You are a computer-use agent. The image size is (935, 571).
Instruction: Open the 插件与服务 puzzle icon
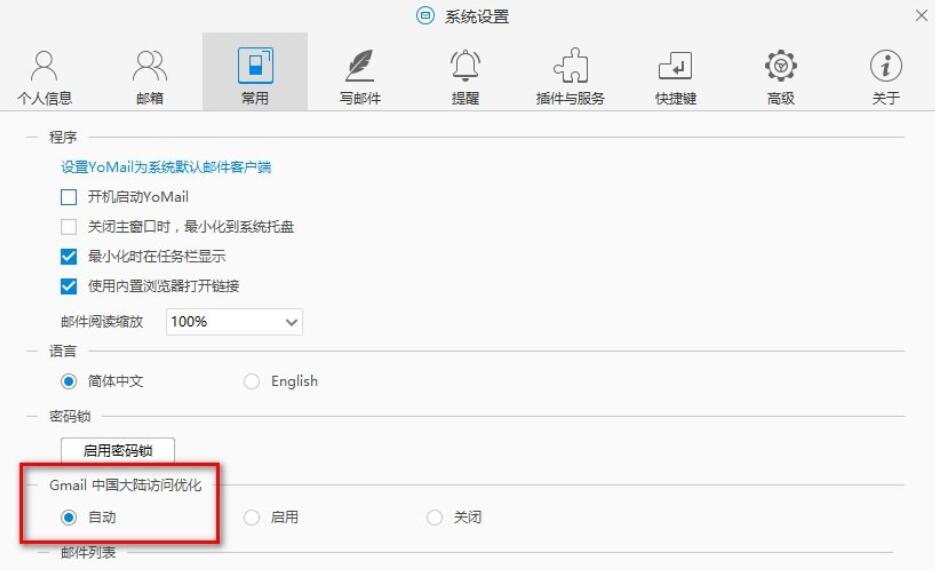click(x=570, y=66)
